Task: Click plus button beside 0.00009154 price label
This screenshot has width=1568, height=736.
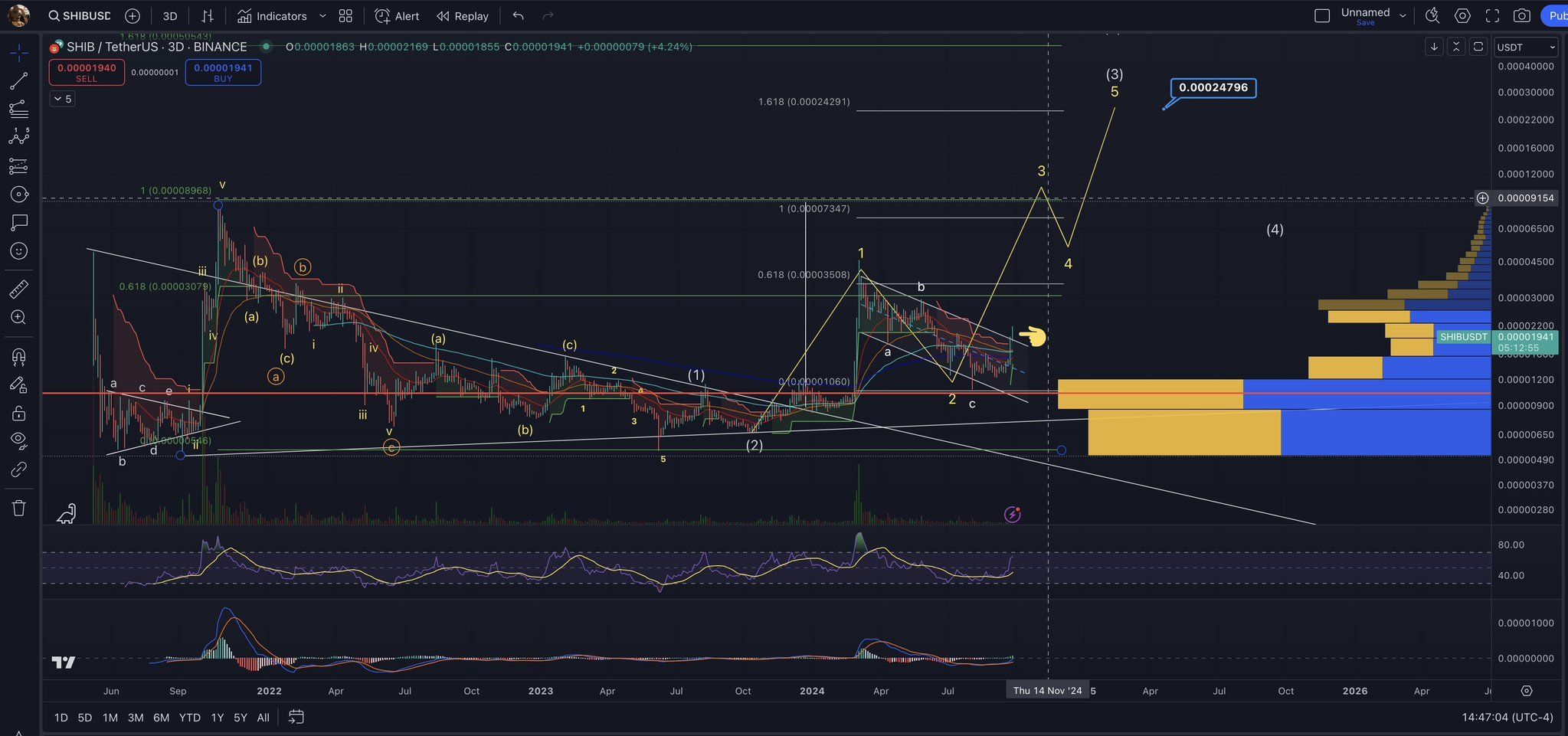Action: [1483, 198]
